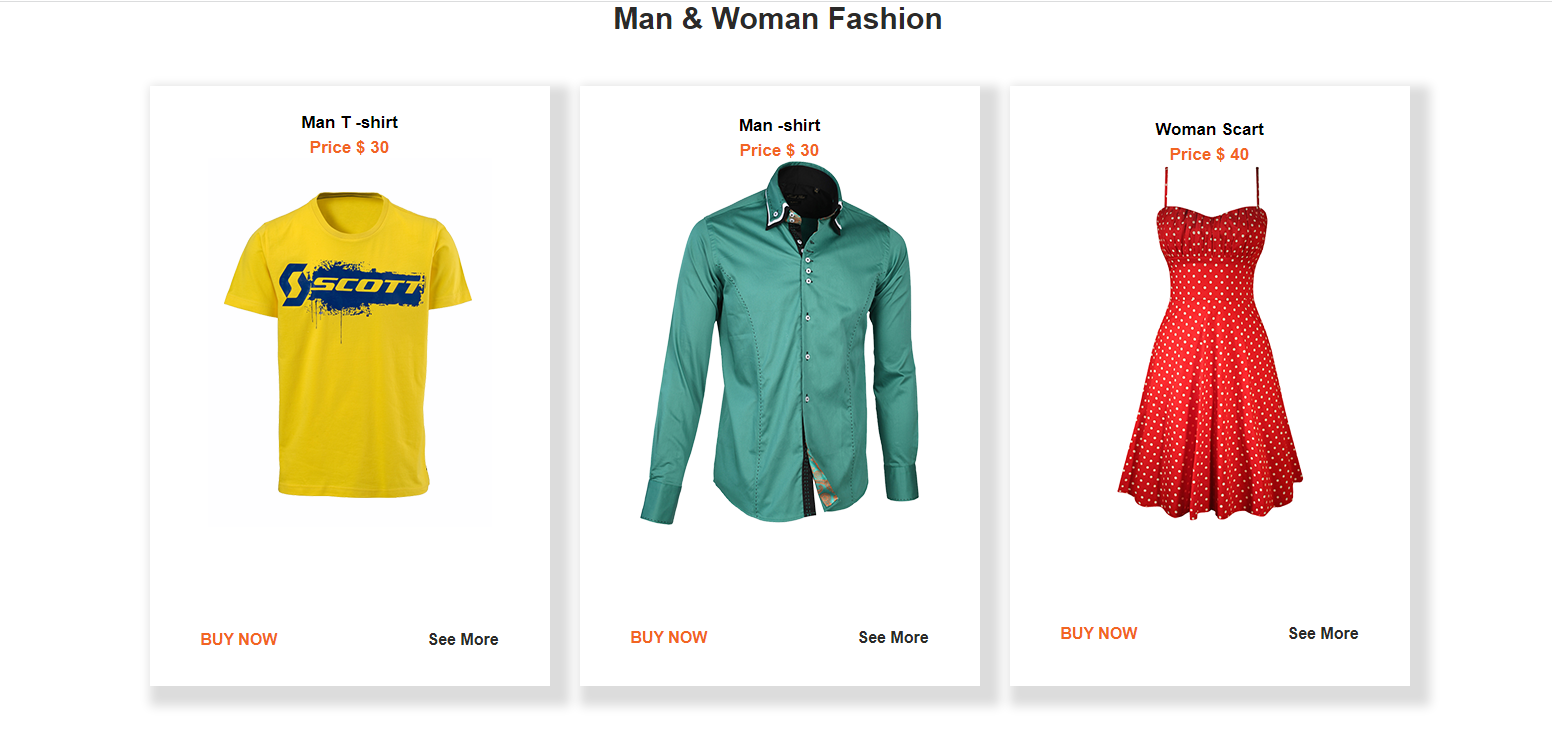Click the Man T-shirt product title
This screenshot has width=1552, height=747.
click(x=348, y=122)
